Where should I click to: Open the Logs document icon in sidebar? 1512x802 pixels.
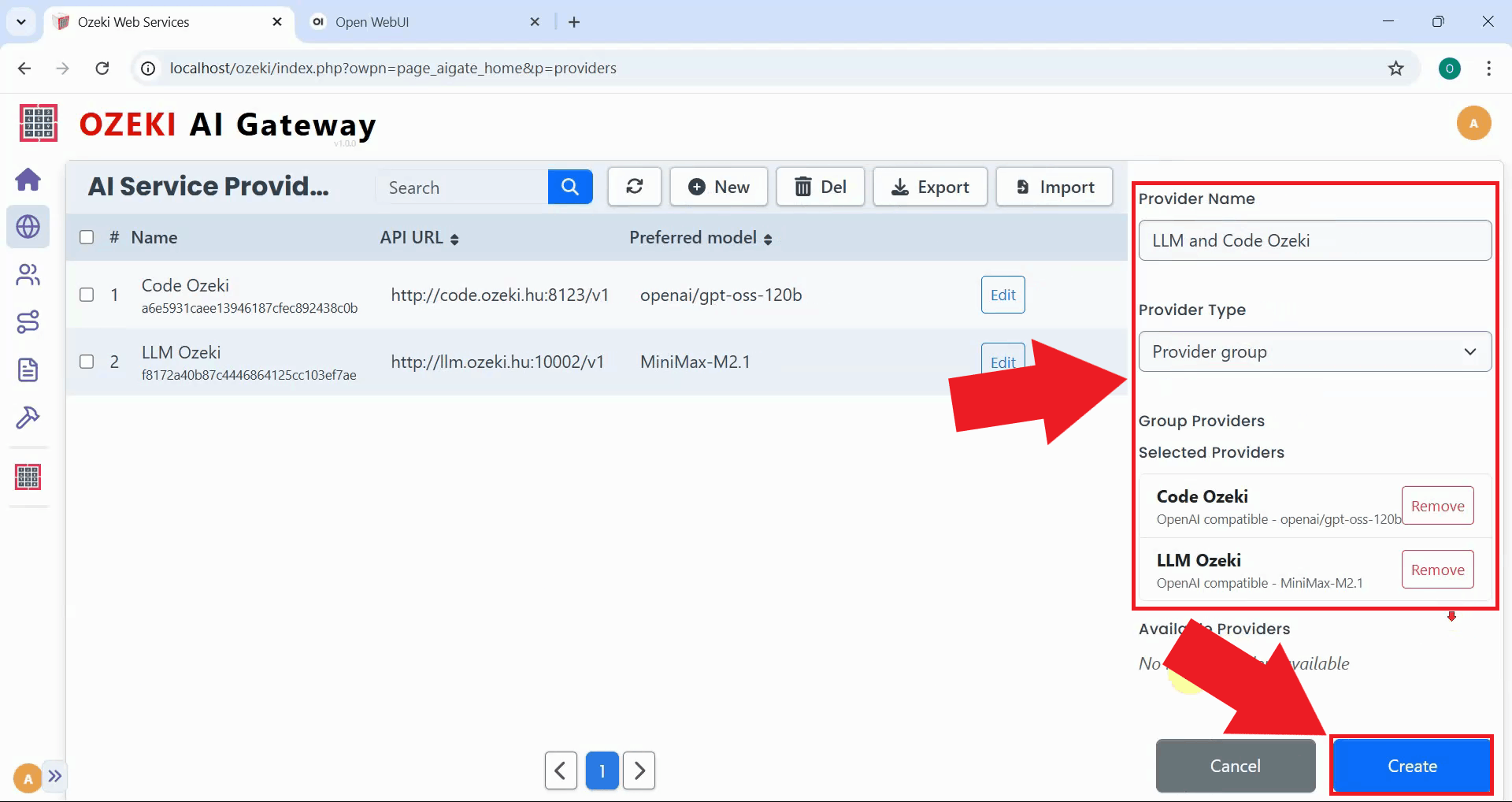28,369
